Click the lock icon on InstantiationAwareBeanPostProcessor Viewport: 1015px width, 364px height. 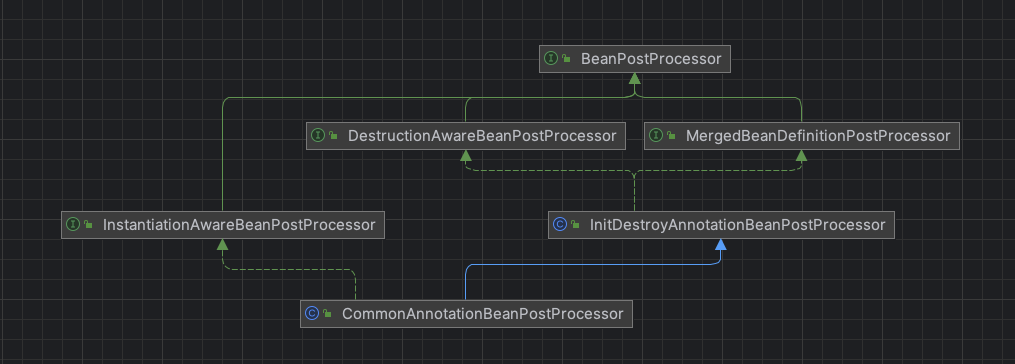point(88,224)
